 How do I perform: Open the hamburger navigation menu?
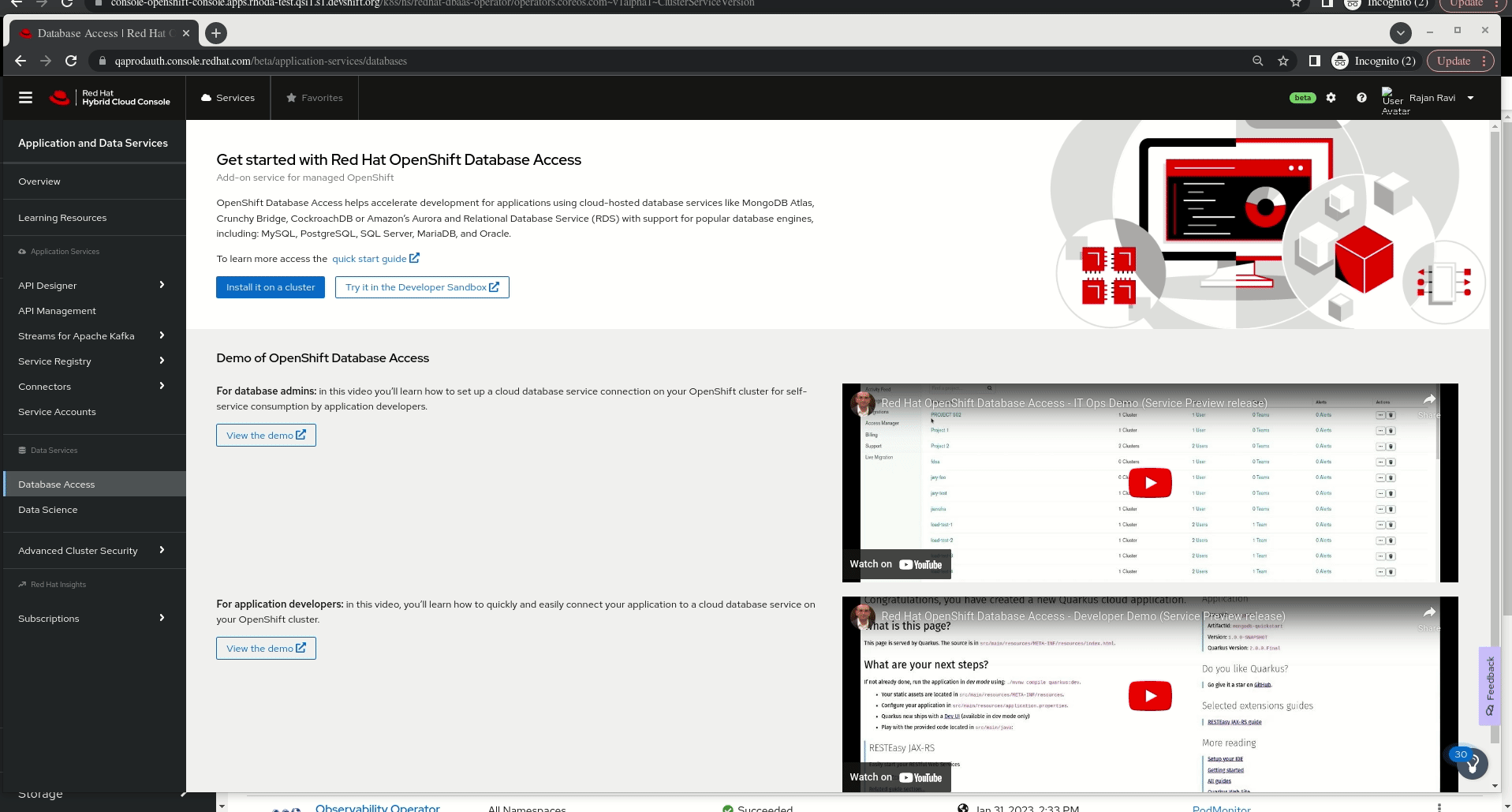point(26,98)
